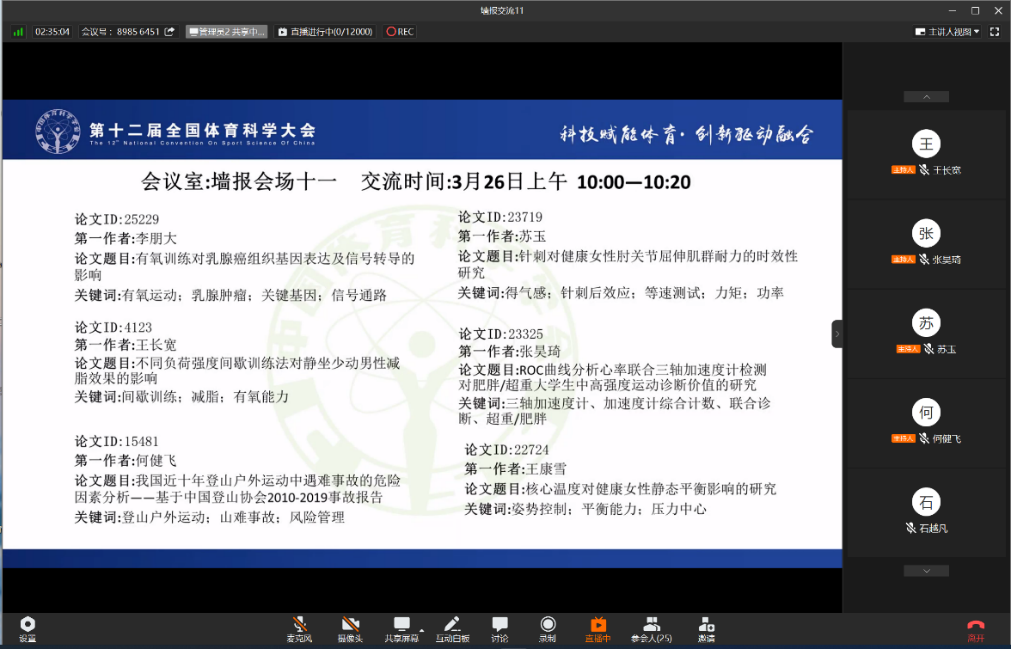Click the 共享屏幕 share screen icon
Screen dimensions: 1011x649
402,628
